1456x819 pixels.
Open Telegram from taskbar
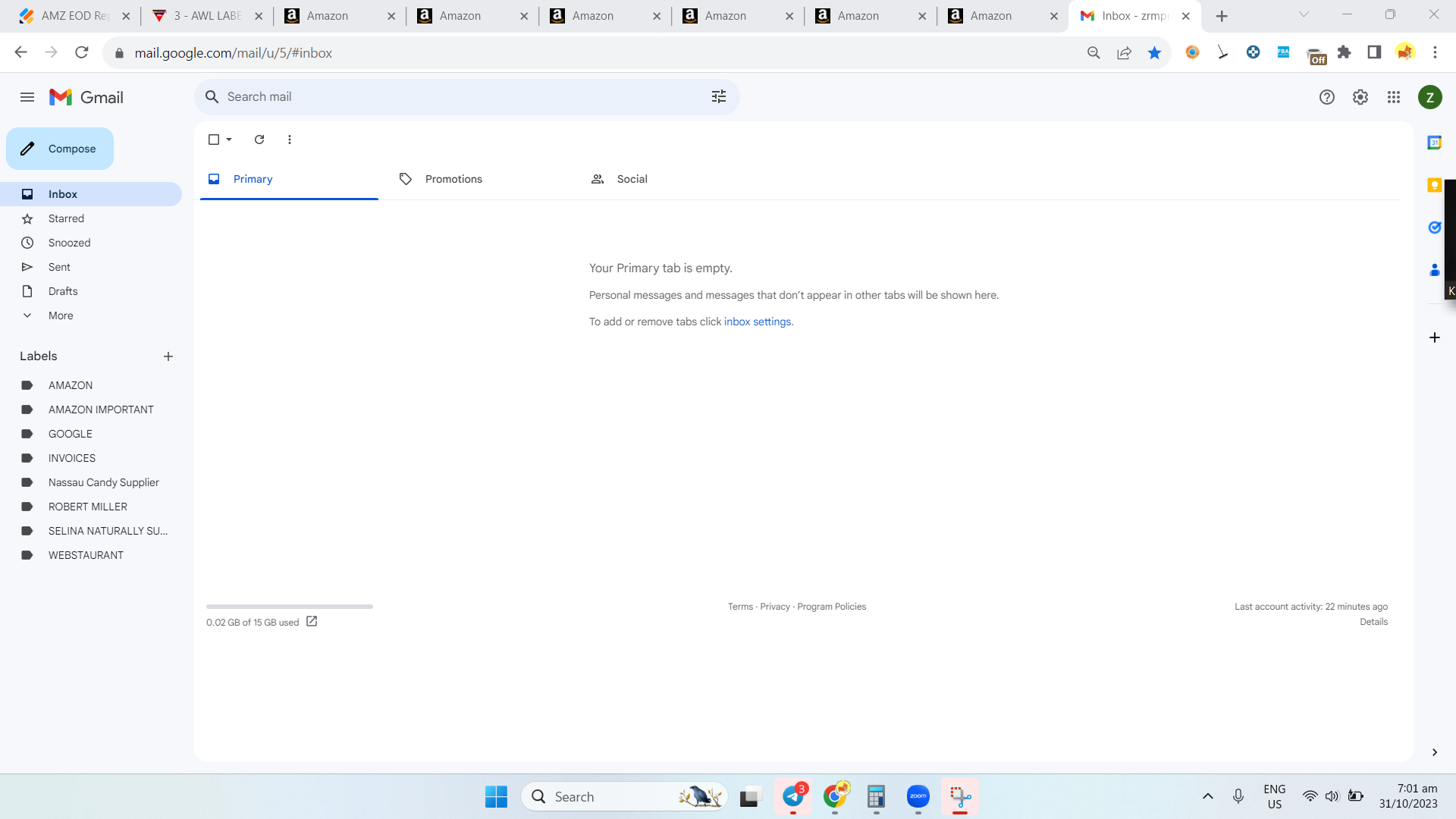tap(793, 797)
